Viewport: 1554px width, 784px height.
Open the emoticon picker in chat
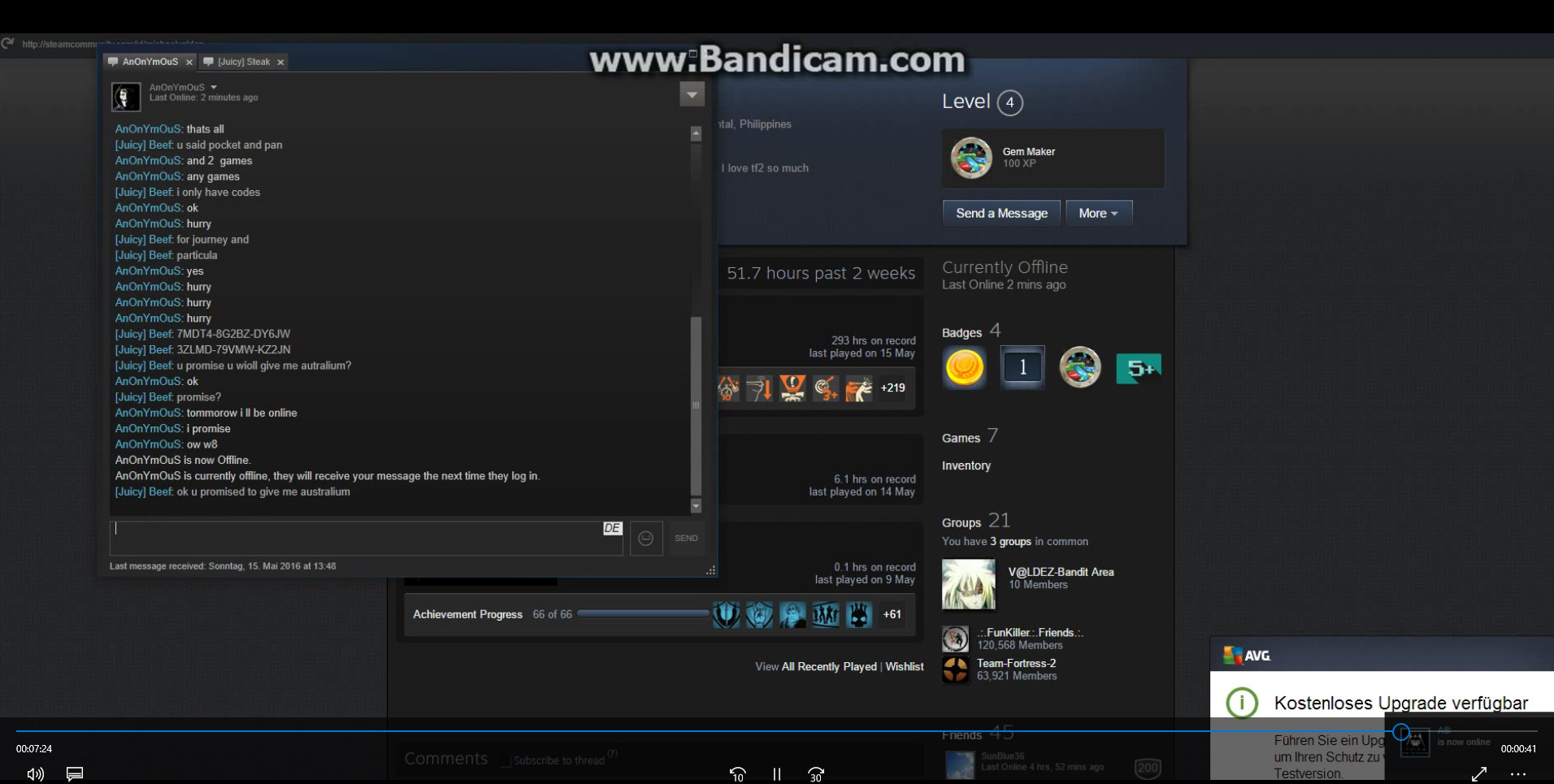click(x=646, y=539)
